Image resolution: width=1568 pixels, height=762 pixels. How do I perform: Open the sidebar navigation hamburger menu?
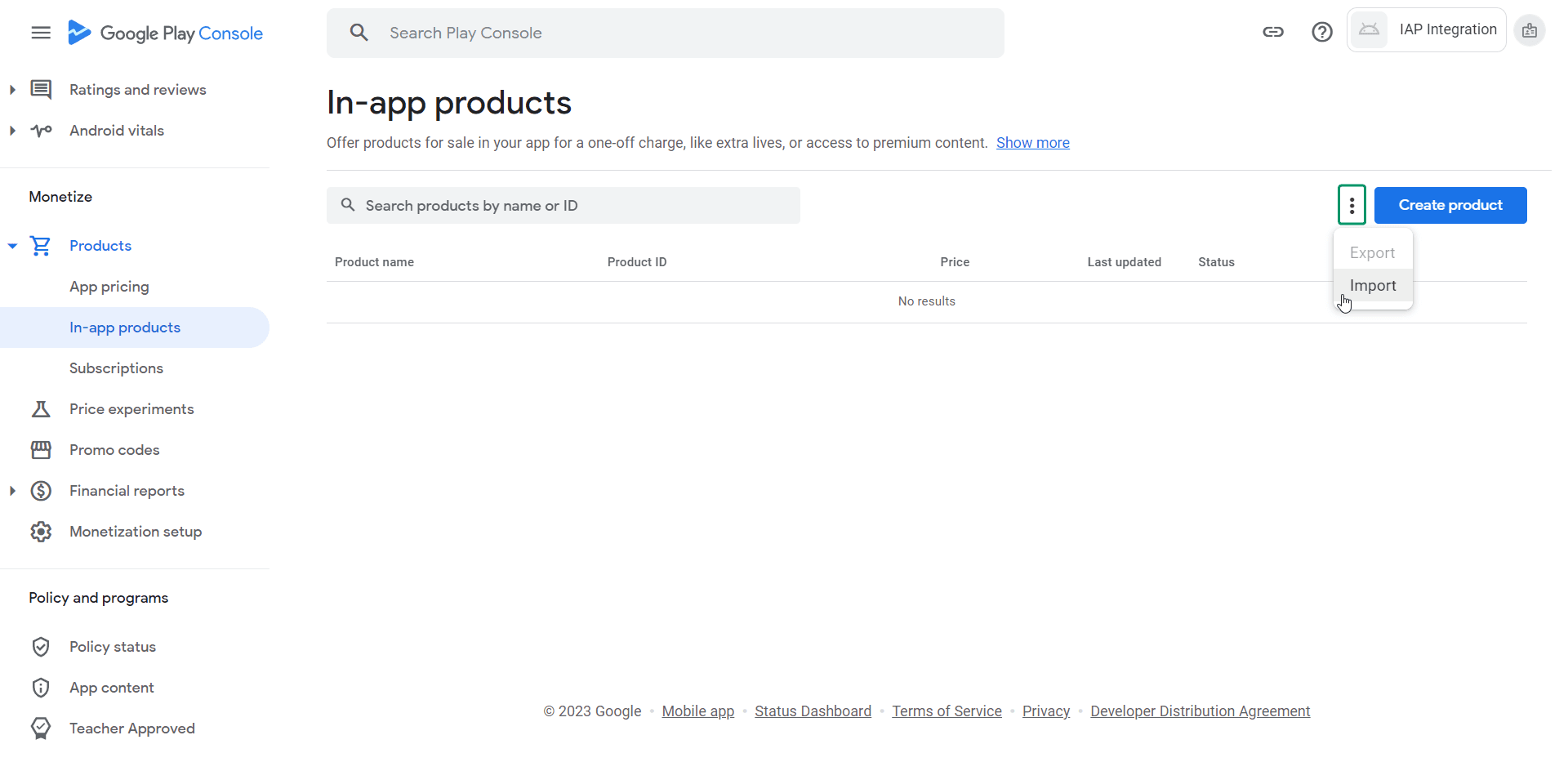coord(40,33)
